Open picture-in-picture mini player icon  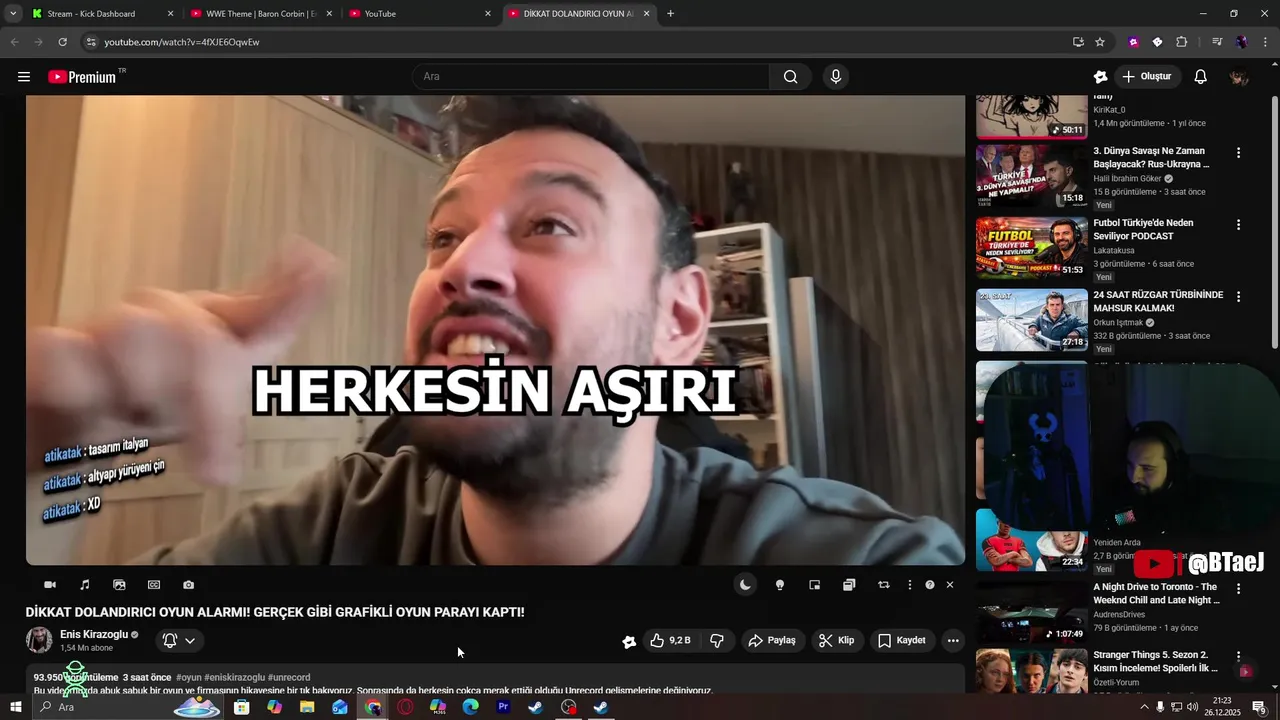point(814,585)
